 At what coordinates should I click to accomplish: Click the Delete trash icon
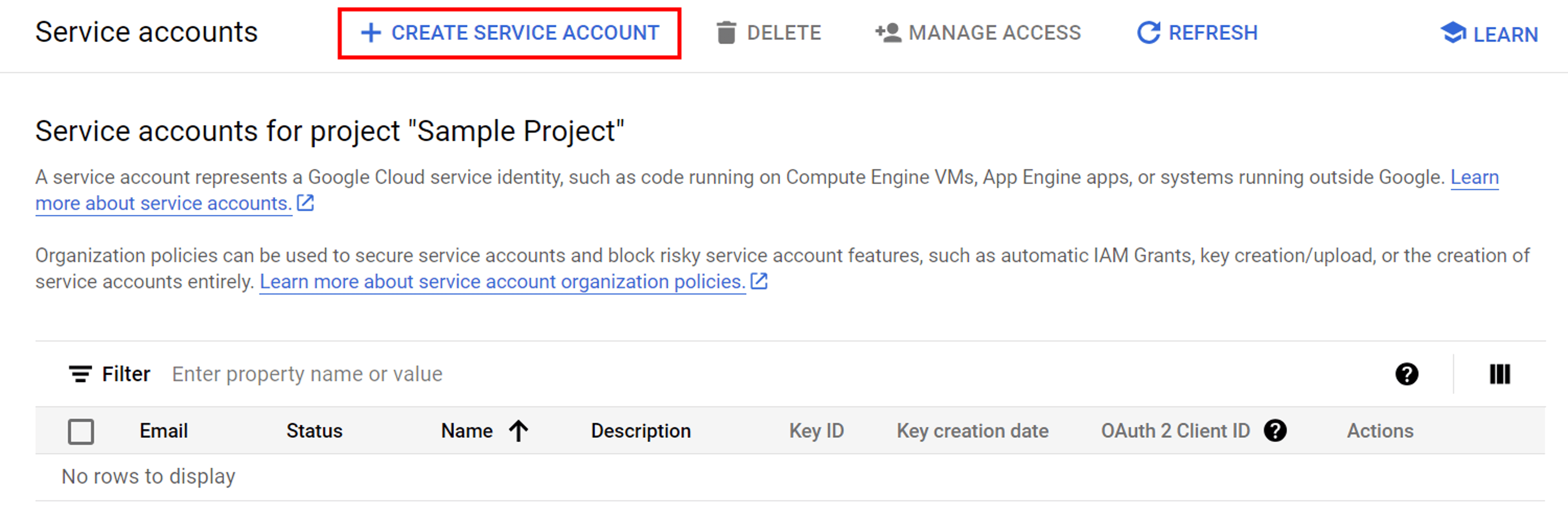(726, 33)
